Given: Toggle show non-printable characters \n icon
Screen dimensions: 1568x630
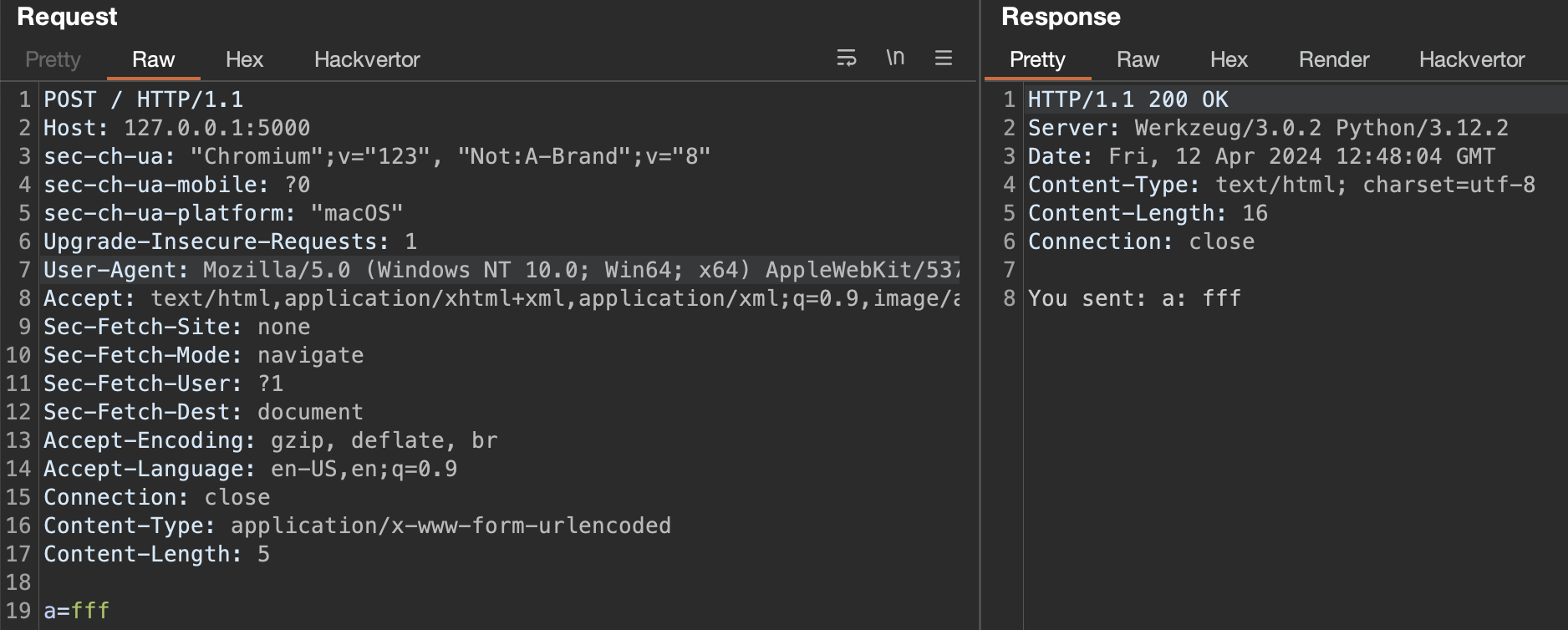Looking at the screenshot, I should (895, 58).
